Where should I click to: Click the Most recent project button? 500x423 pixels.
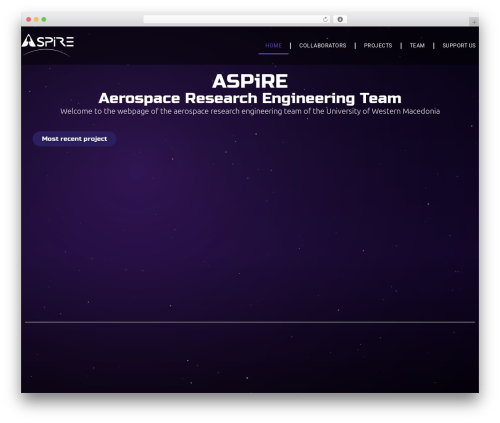[74, 139]
